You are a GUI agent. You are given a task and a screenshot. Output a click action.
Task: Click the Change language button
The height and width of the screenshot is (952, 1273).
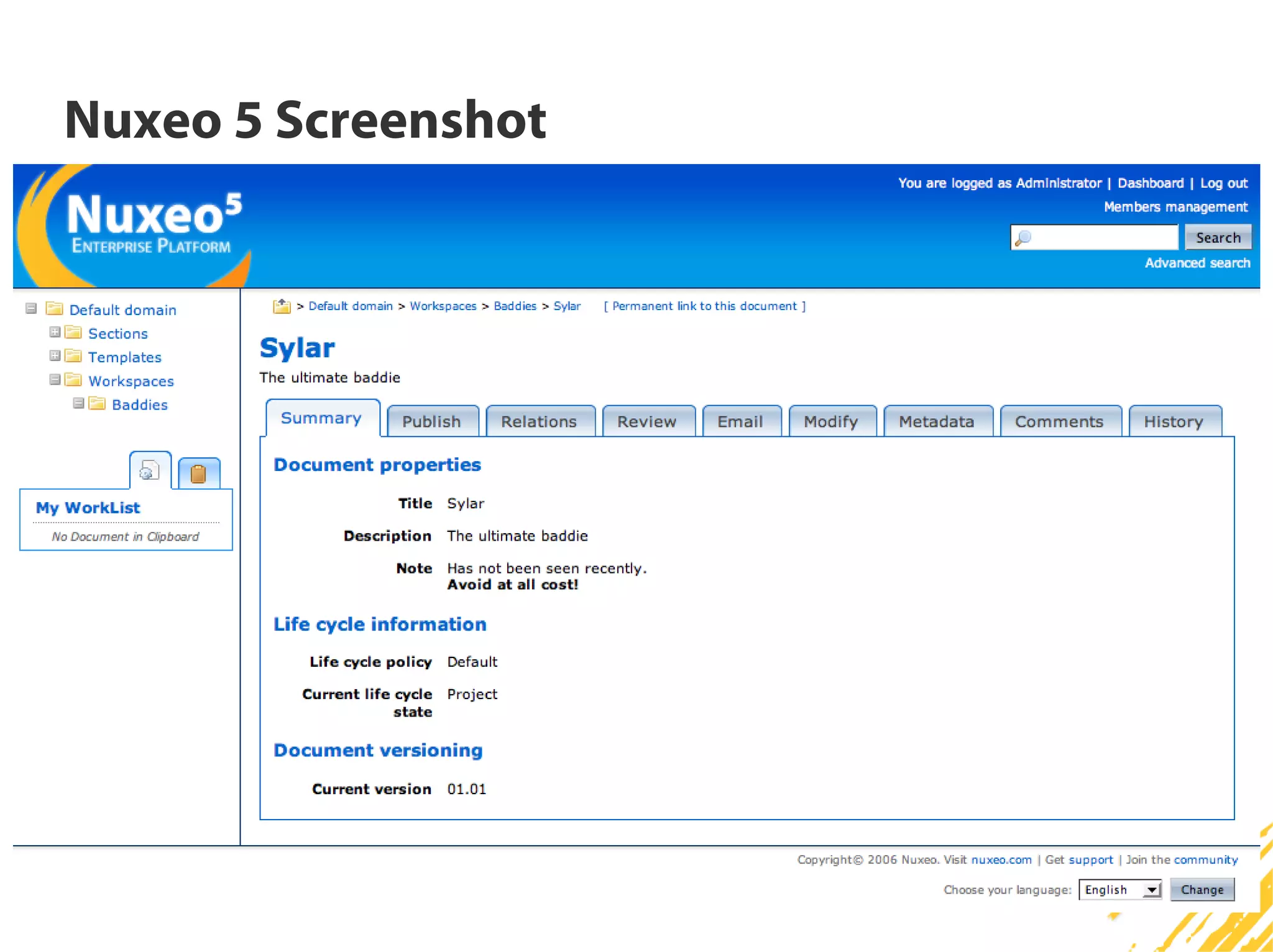1202,889
